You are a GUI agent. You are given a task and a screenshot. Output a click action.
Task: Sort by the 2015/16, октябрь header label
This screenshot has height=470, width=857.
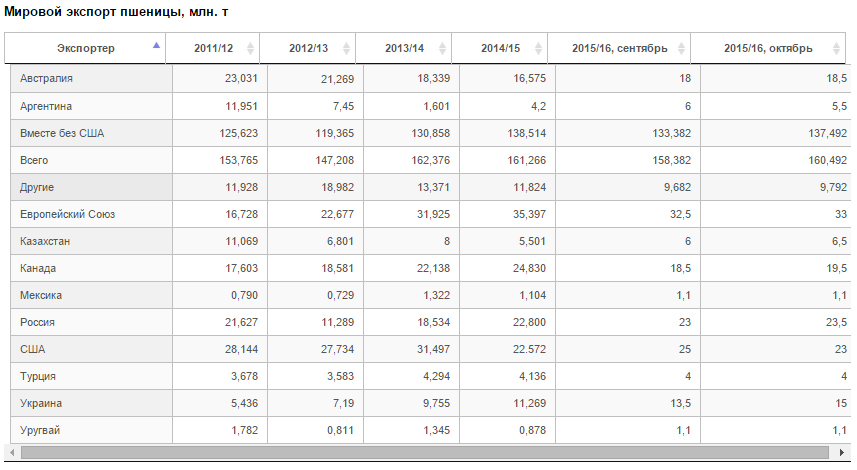click(x=768, y=48)
